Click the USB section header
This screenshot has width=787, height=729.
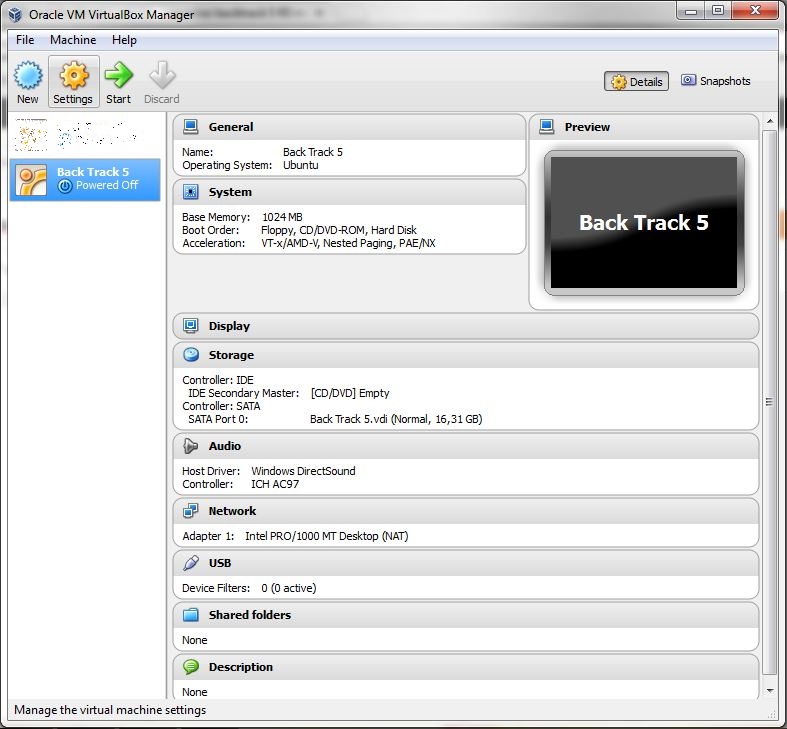coord(466,563)
